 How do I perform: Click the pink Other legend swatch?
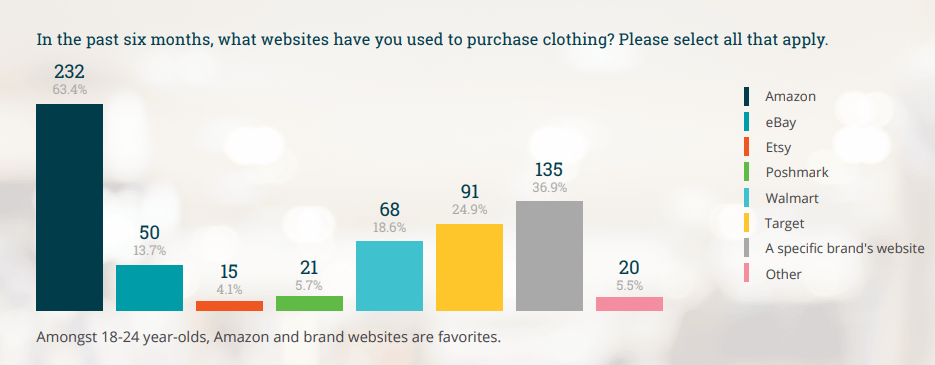[746, 274]
